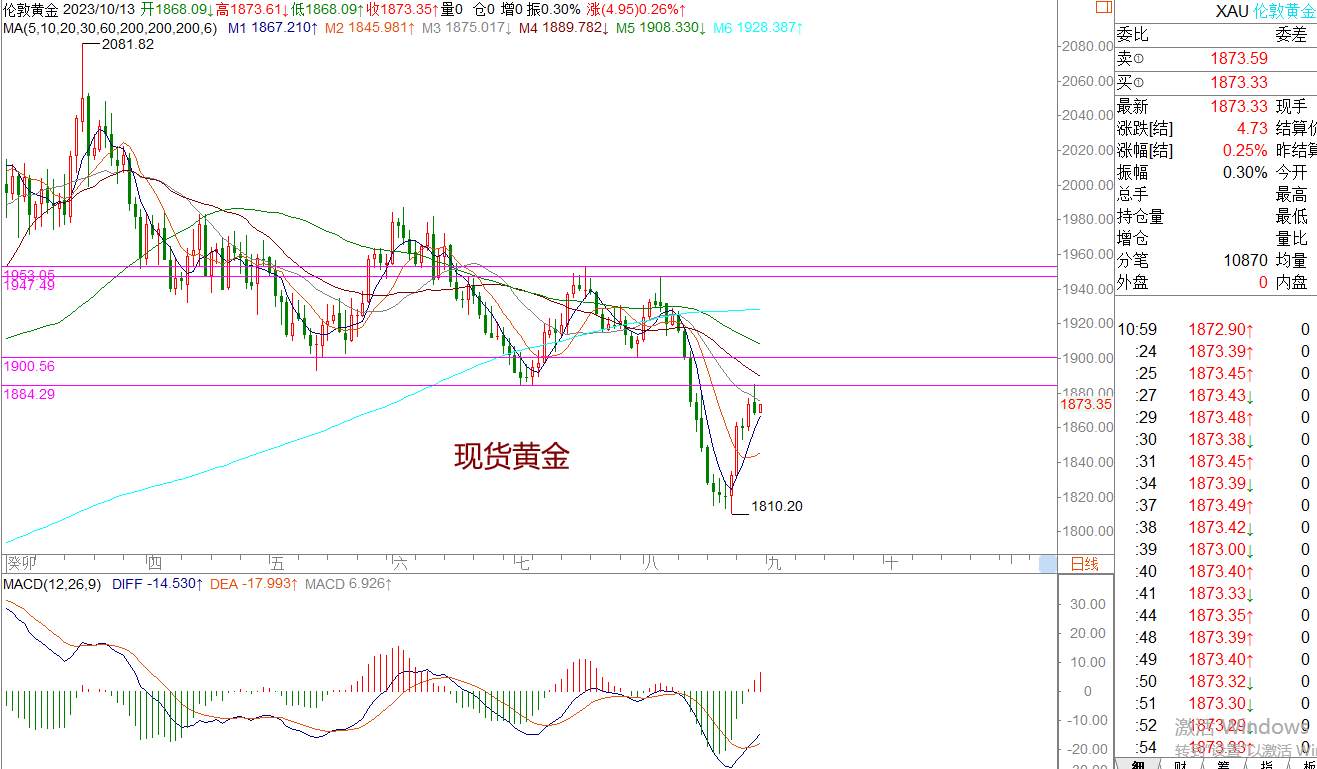
Task: Click the MACD 6.926 value
Action: pyautogui.click(x=348, y=583)
